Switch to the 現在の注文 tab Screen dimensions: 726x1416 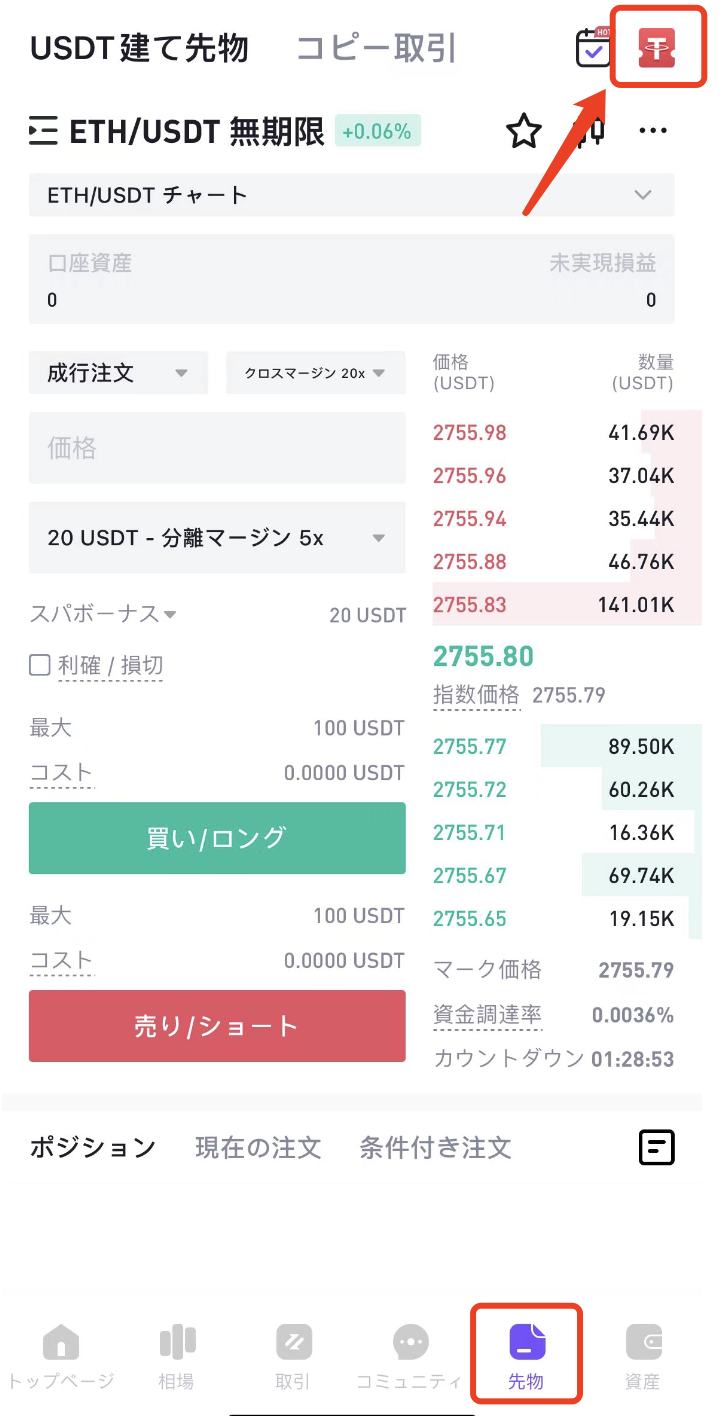click(258, 1147)
